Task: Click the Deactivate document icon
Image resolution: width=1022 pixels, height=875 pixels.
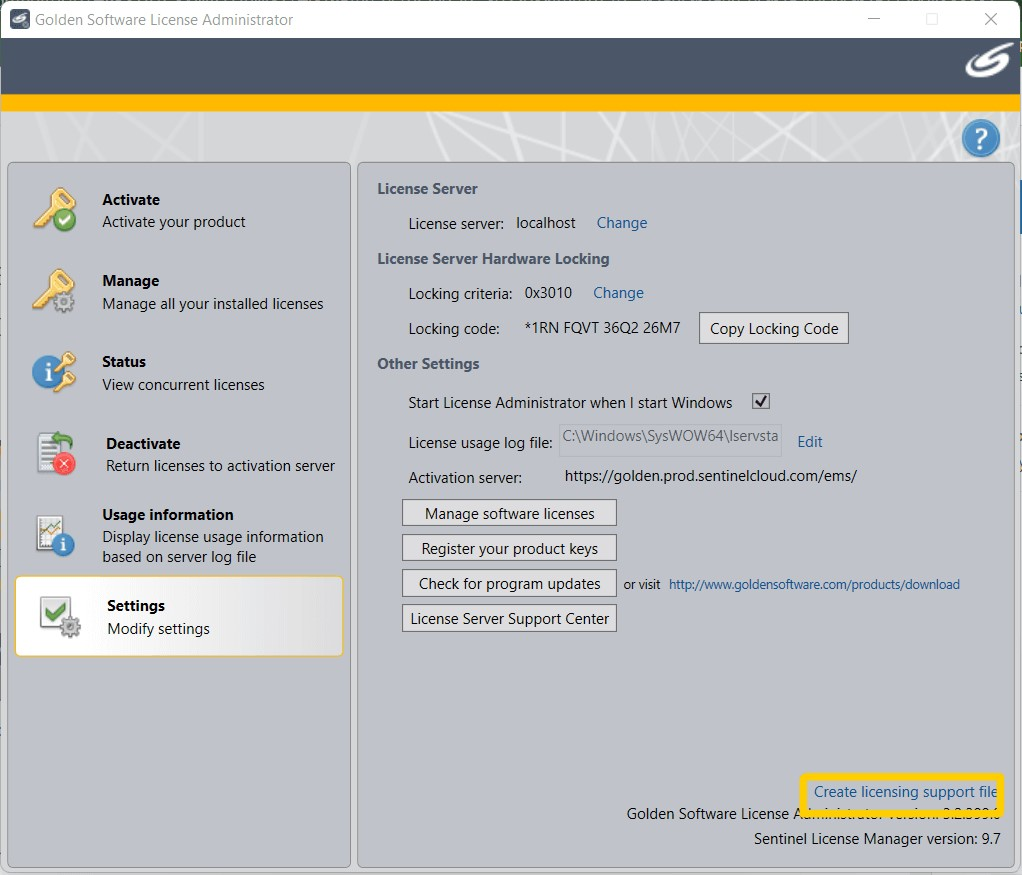Action: (x=56, y=453)
